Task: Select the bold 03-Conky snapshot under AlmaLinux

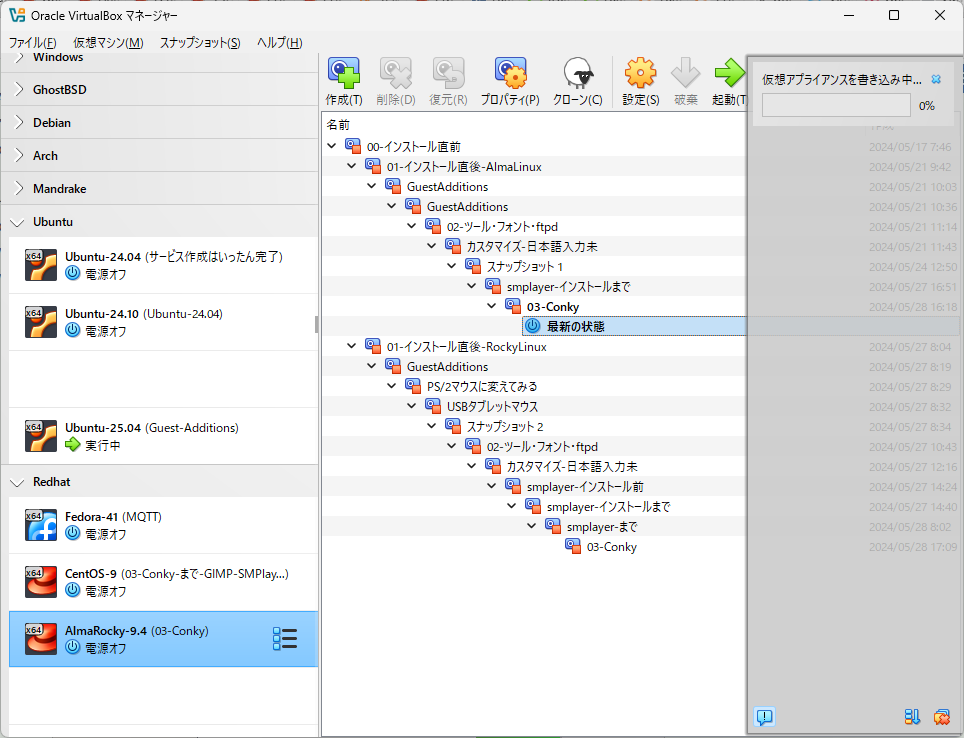Action: 553,306
